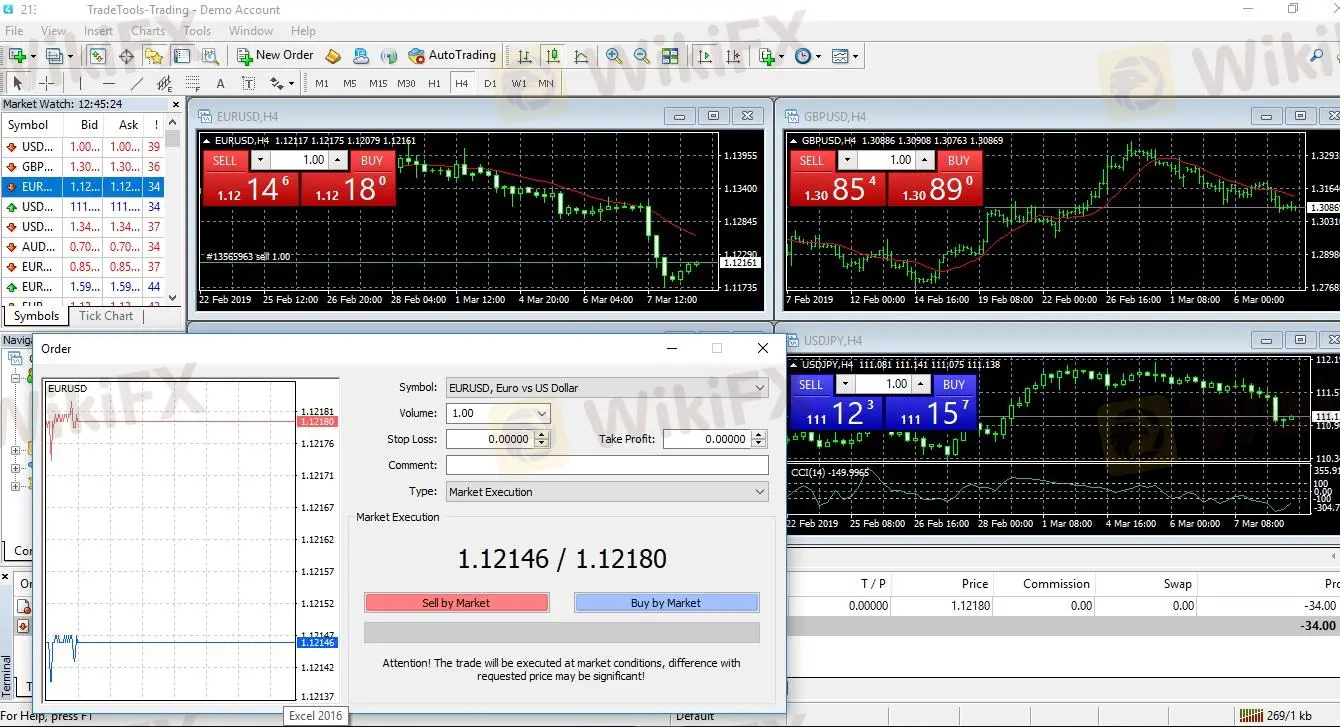
Task: Draw a Fibonacci retracement tool
Action: pyautogui.click(x=192, y=84)
